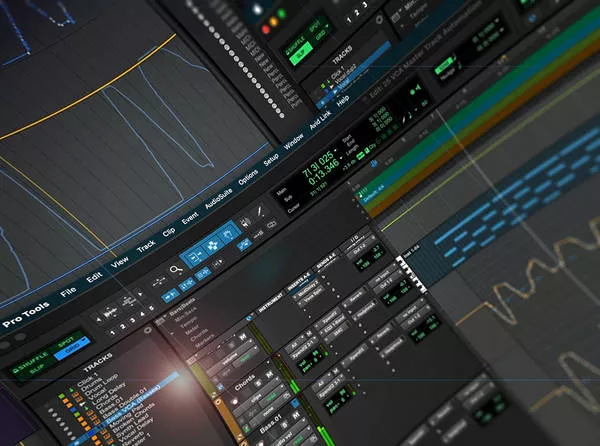Recall zoom preset 1 in back window
This screenshot has height=446, width=600.
tap(349, 20)
